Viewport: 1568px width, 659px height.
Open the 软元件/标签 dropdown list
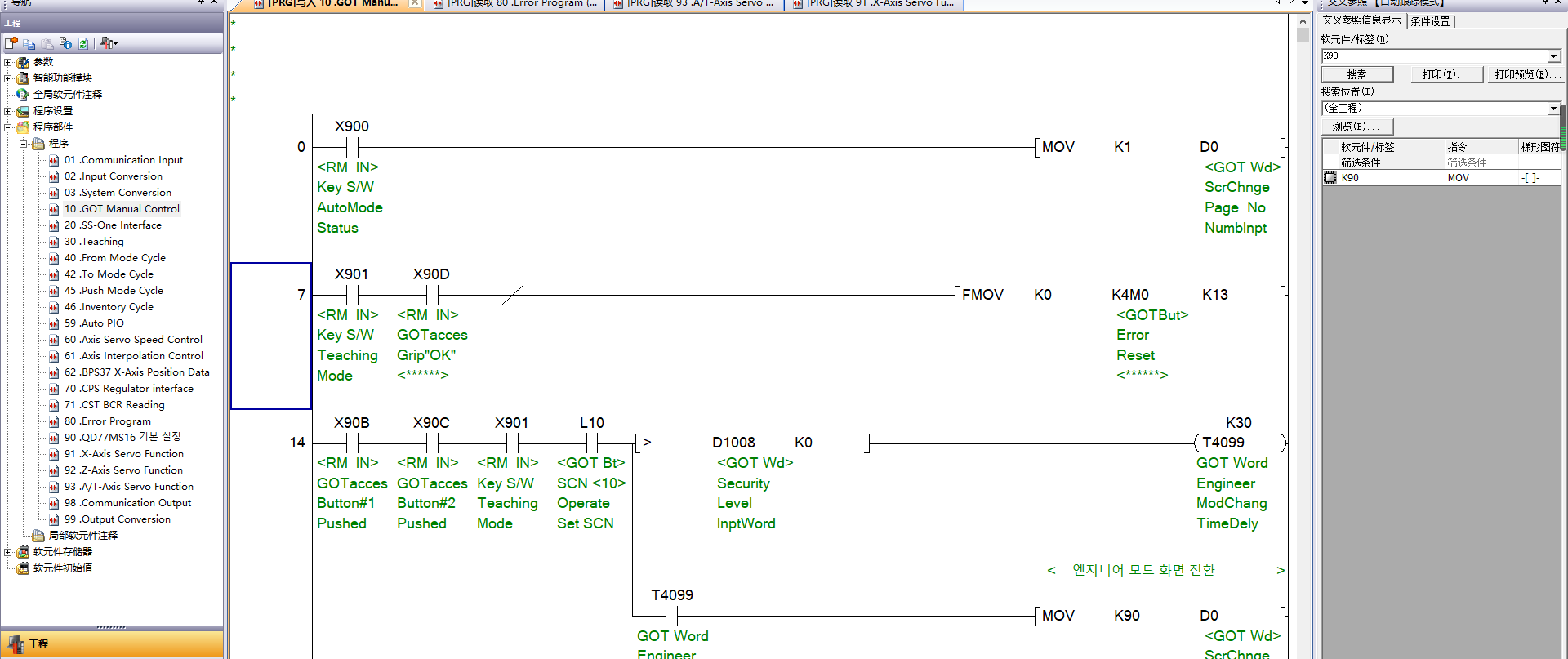1553,56
